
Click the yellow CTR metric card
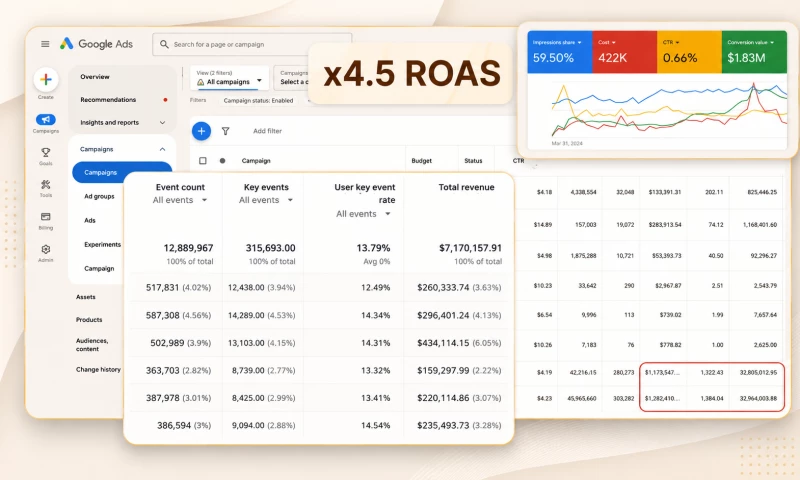point(689,52)
